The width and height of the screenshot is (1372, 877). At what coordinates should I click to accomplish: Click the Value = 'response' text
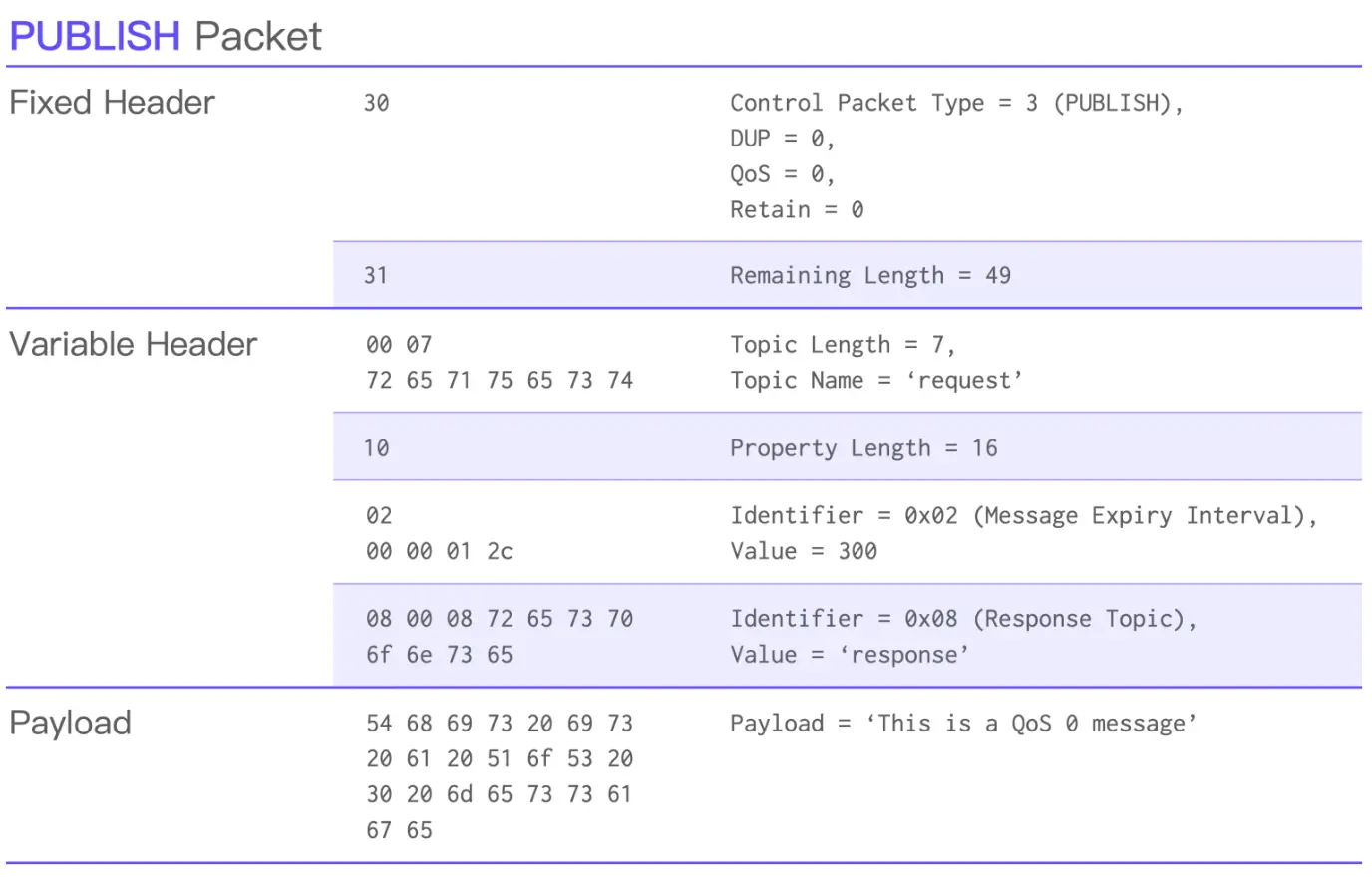coord(850,655)
